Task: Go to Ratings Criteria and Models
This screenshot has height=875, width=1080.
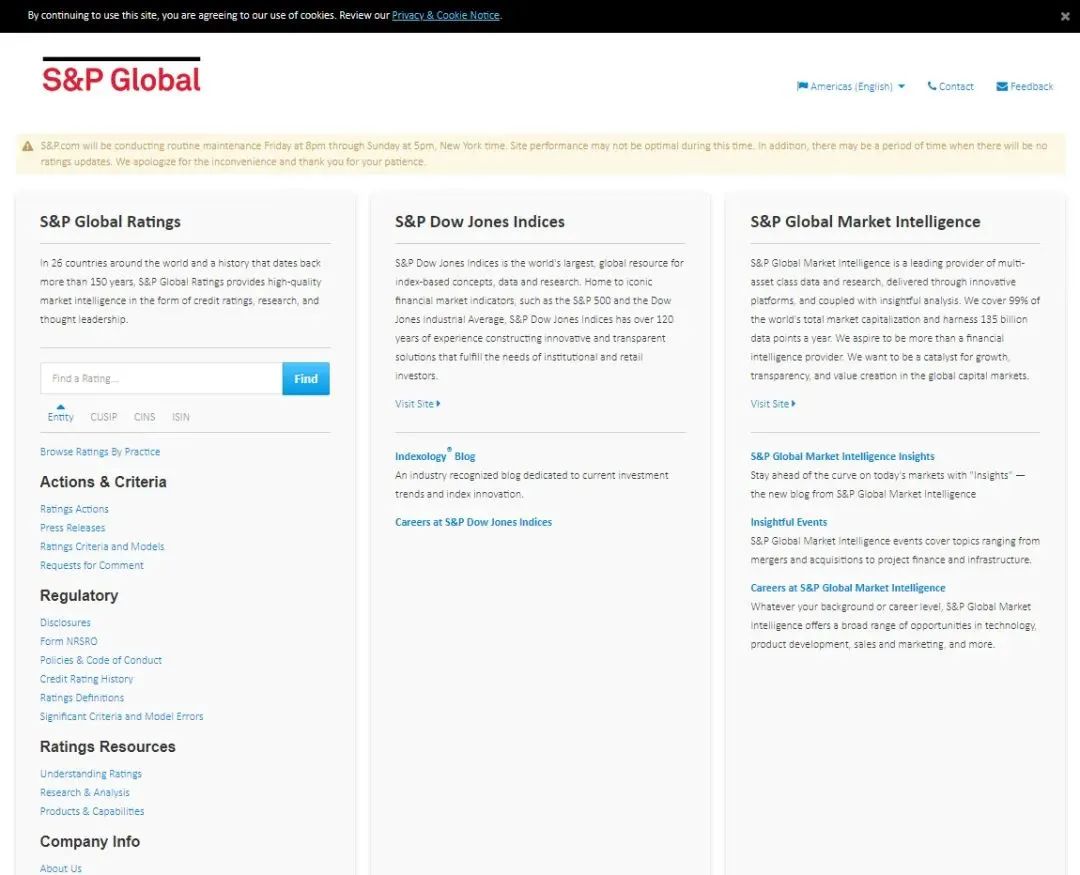Action: [x=102, y=547]
